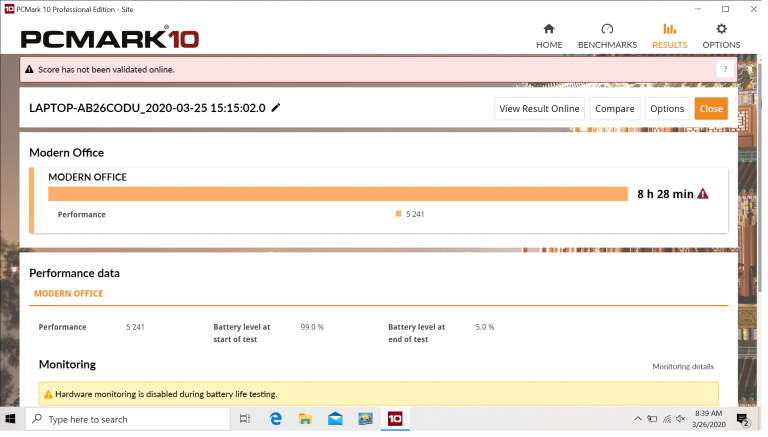Click the PCMark 10 taskbar icon

[395, 419]
